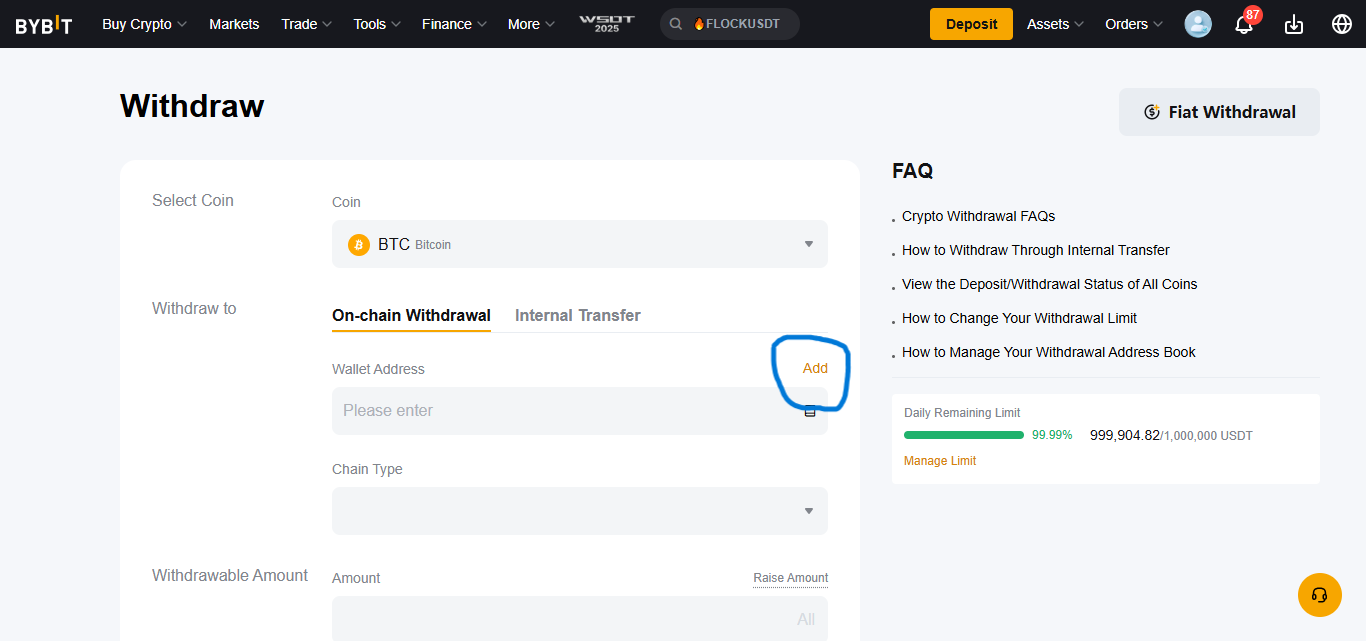Expand the More menu
This screenshot has width=1366, height=641.
pos(531,24)
